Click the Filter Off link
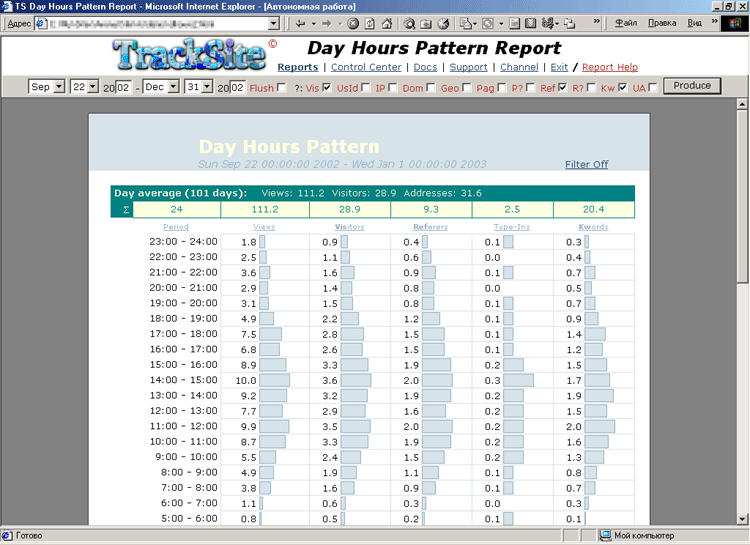 click(x=586, y=165)
